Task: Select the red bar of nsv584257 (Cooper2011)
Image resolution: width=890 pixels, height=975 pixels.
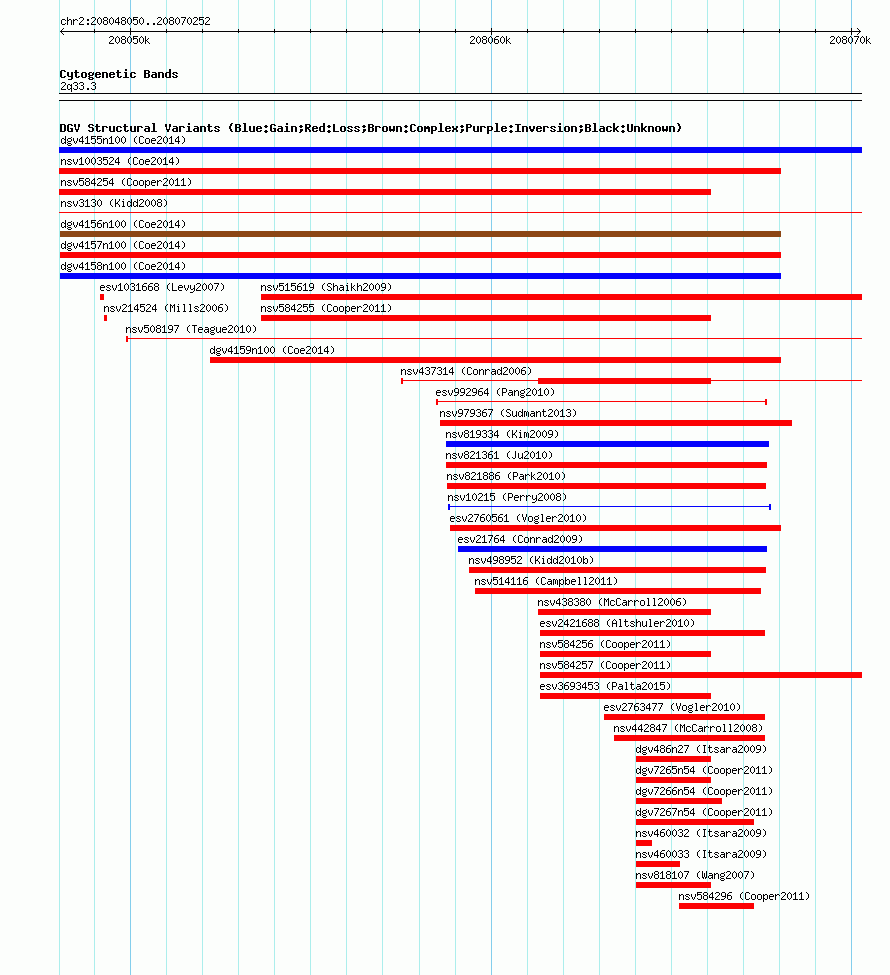Action: (701, 675)
